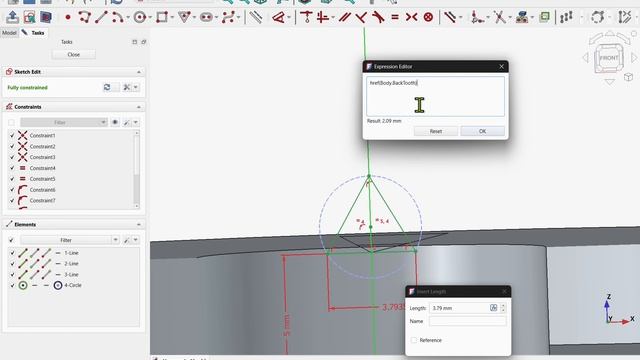The width and height of the screenshot is (640, 360).
Task: Click the recompute icon in Sketch Edit
Action: tap(107, 87)
